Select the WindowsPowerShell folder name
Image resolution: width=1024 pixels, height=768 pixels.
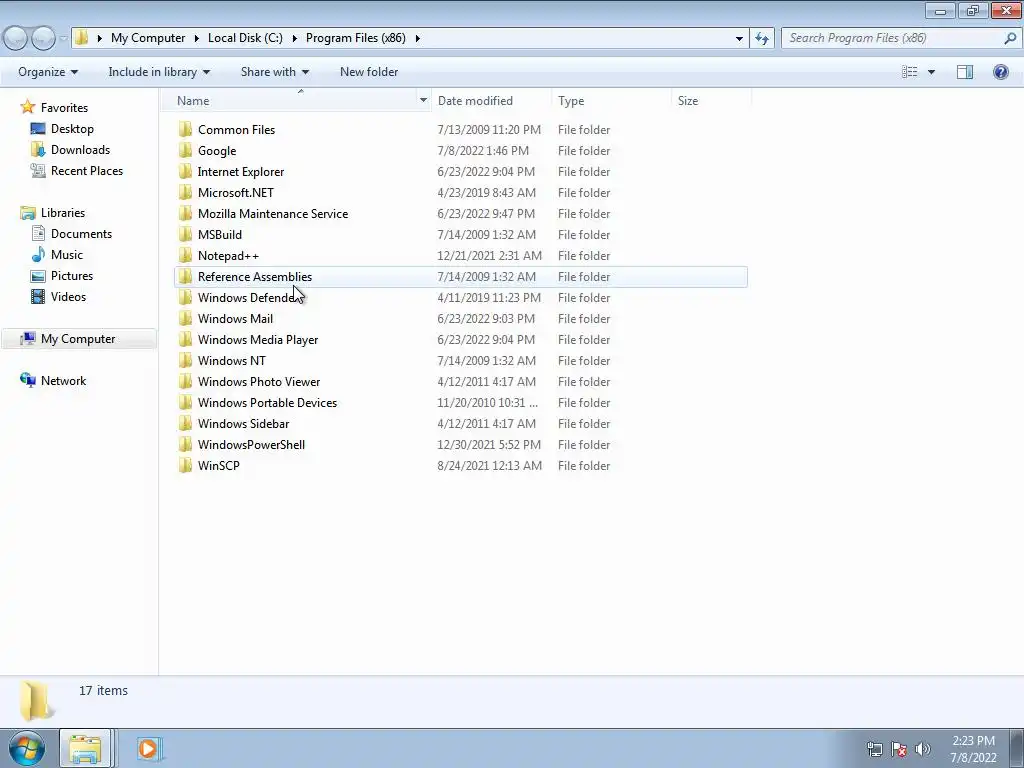pos(251,444)
